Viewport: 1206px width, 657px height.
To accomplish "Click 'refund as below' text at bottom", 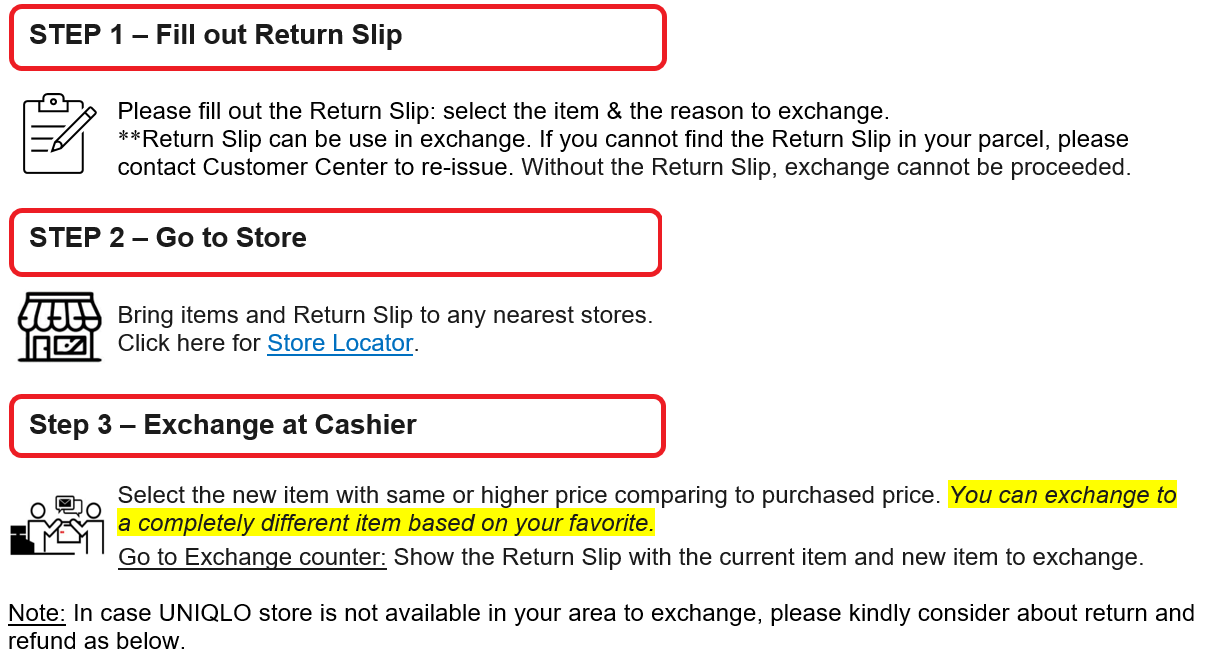I will pos(97,641).
